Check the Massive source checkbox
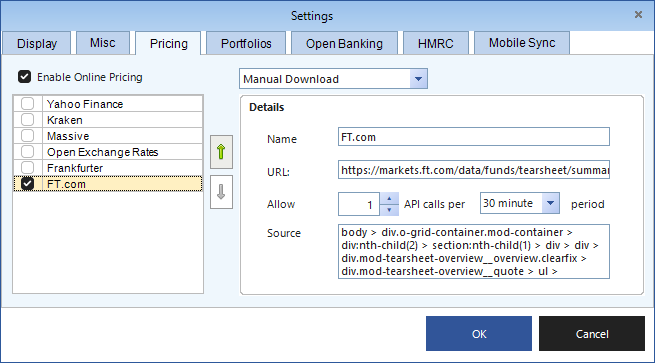655x363 pixels. [x=28, y=136]
